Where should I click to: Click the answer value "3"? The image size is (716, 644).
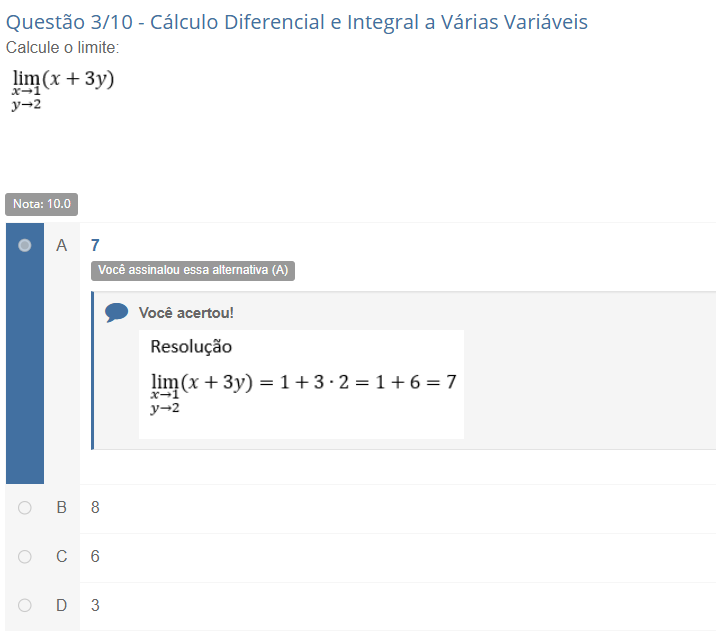[x=95, y=605]
